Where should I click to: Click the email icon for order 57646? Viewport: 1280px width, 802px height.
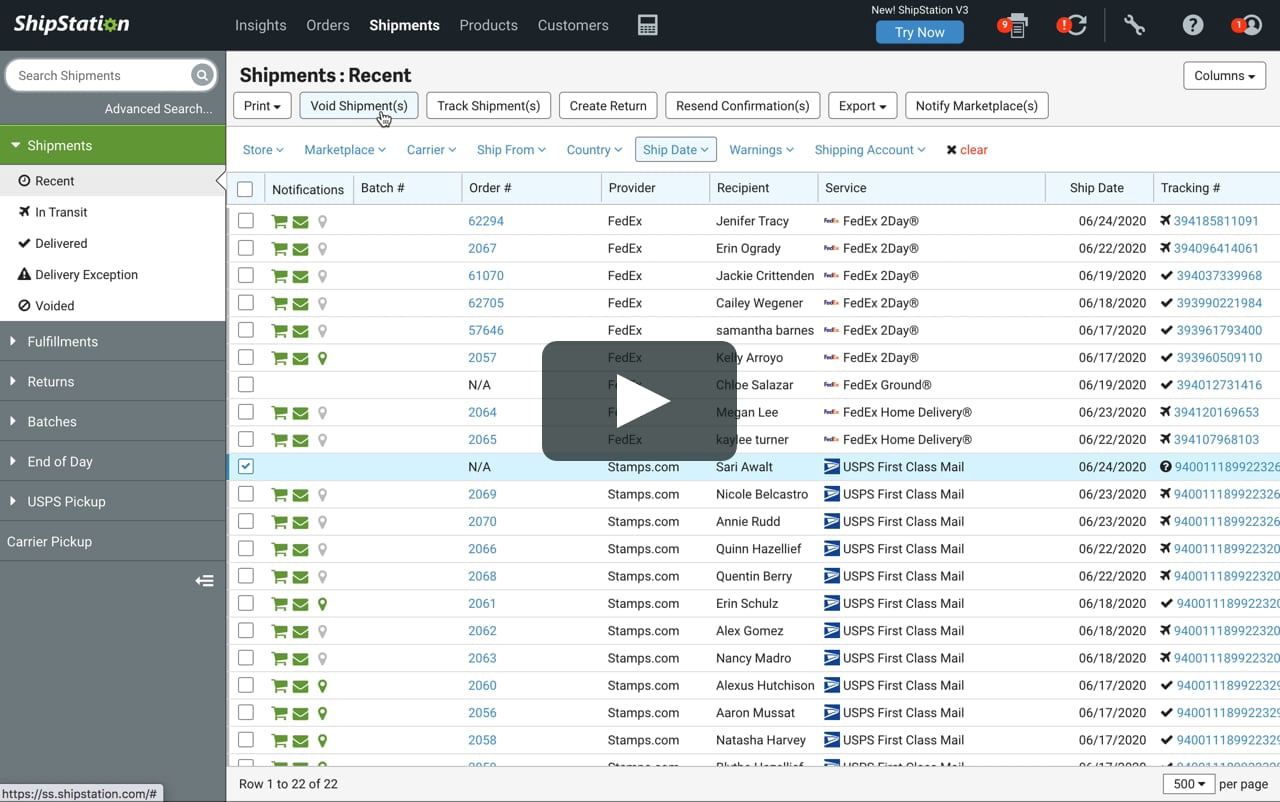[x=300, y=331]
